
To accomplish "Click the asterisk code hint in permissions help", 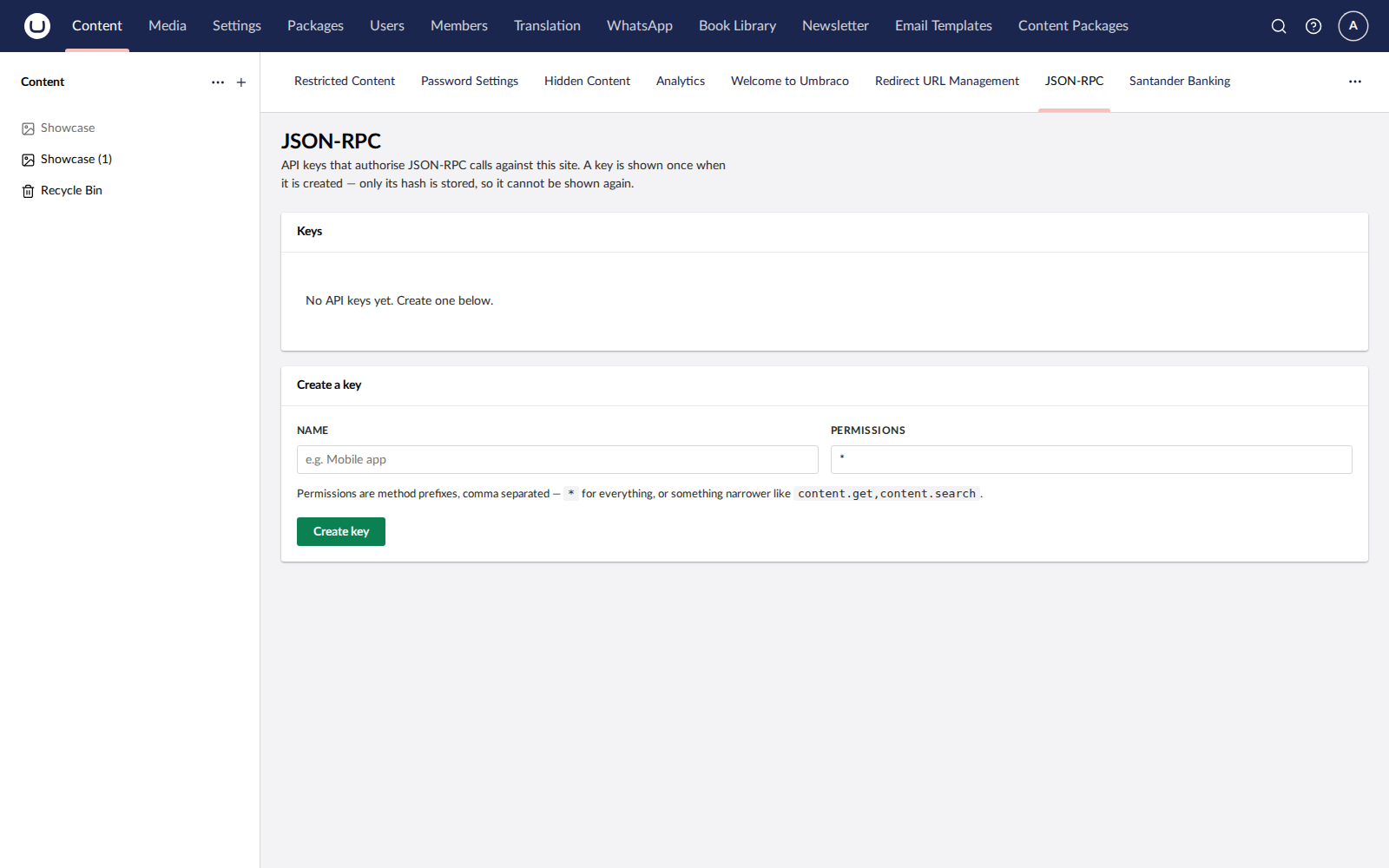I will click(571, 494).
